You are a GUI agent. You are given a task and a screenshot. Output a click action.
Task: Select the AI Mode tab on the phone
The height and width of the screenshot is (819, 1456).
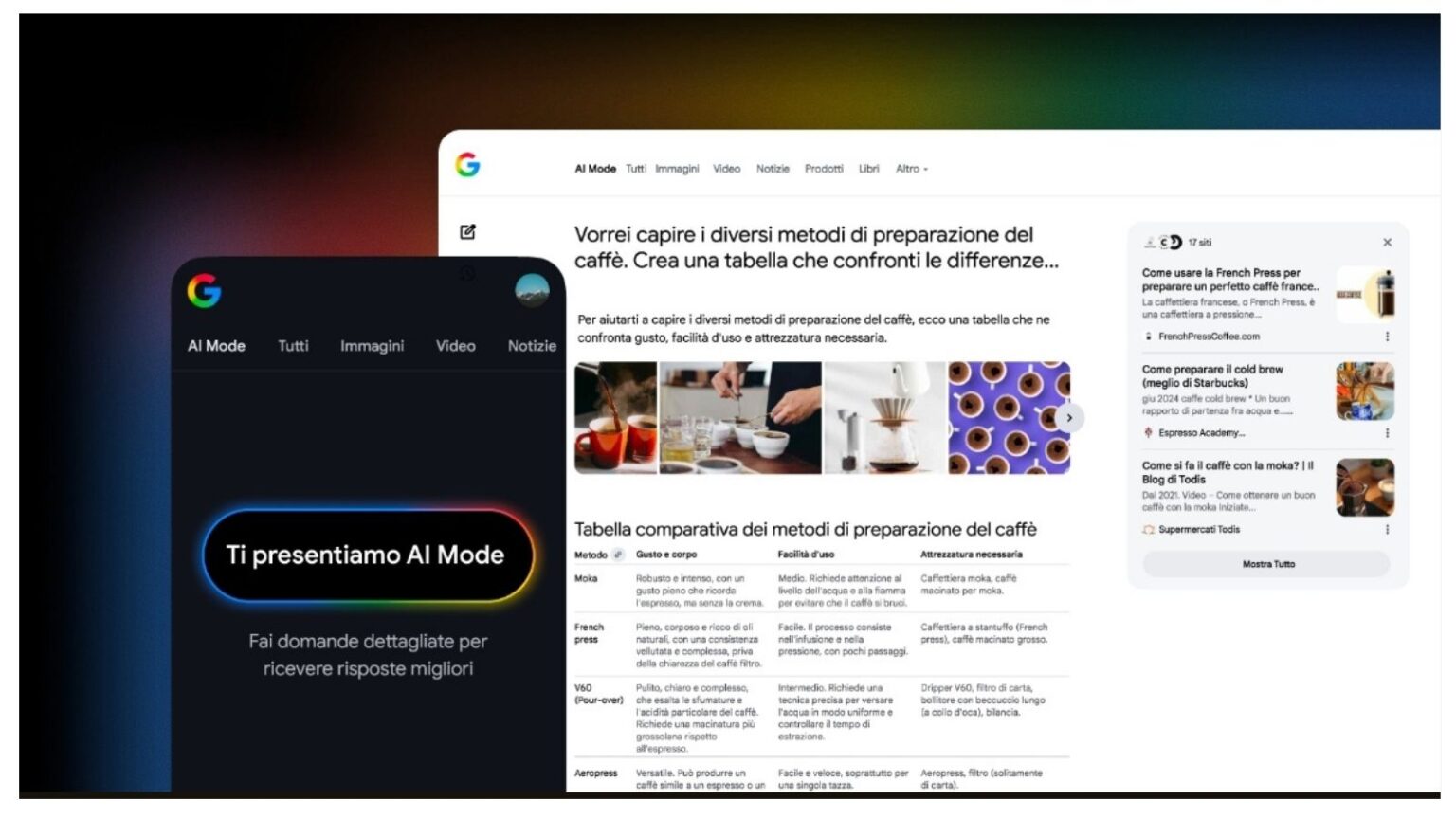pos(216,346)
